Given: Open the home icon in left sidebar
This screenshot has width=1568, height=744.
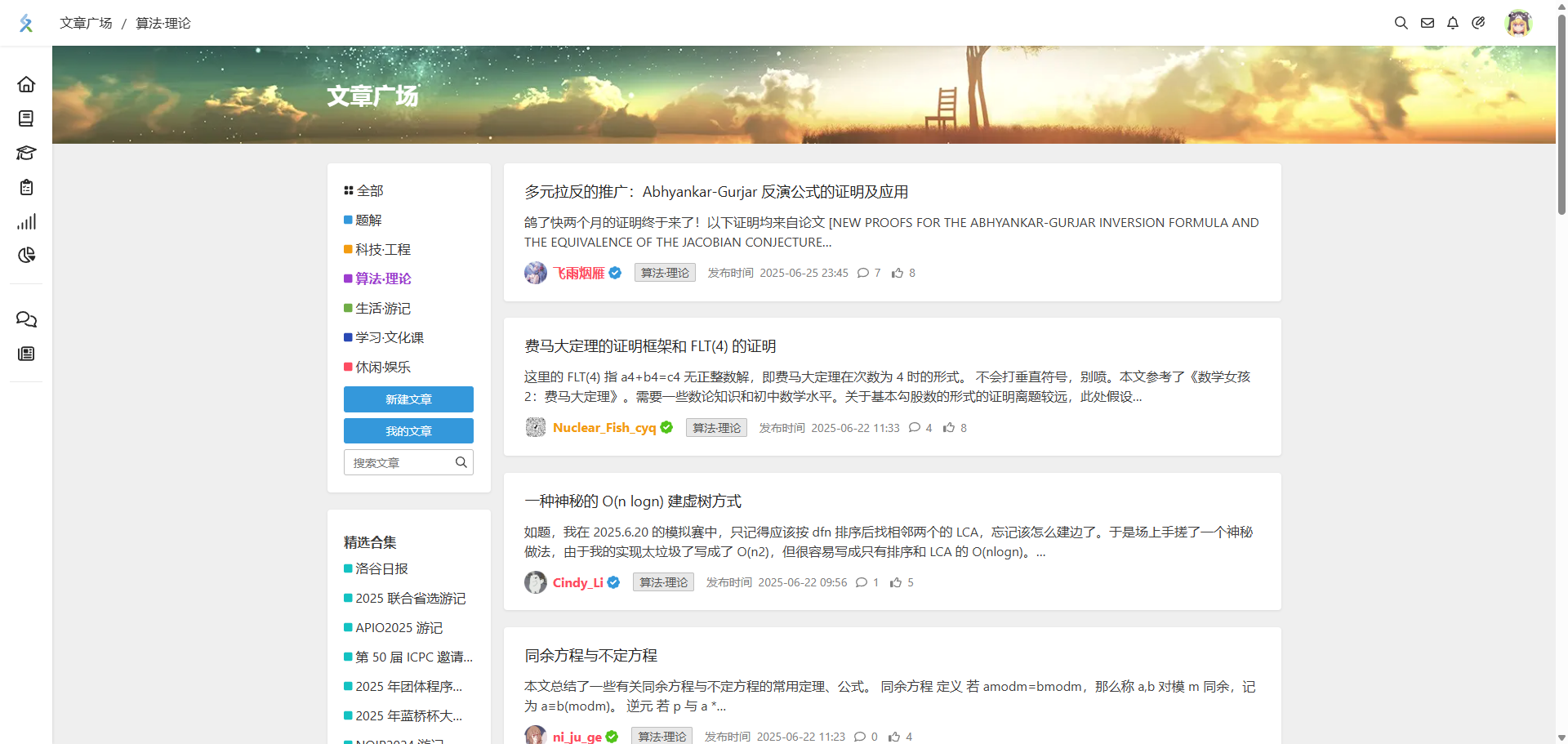Looking at the screenshot, I should [x=26, y=84].
